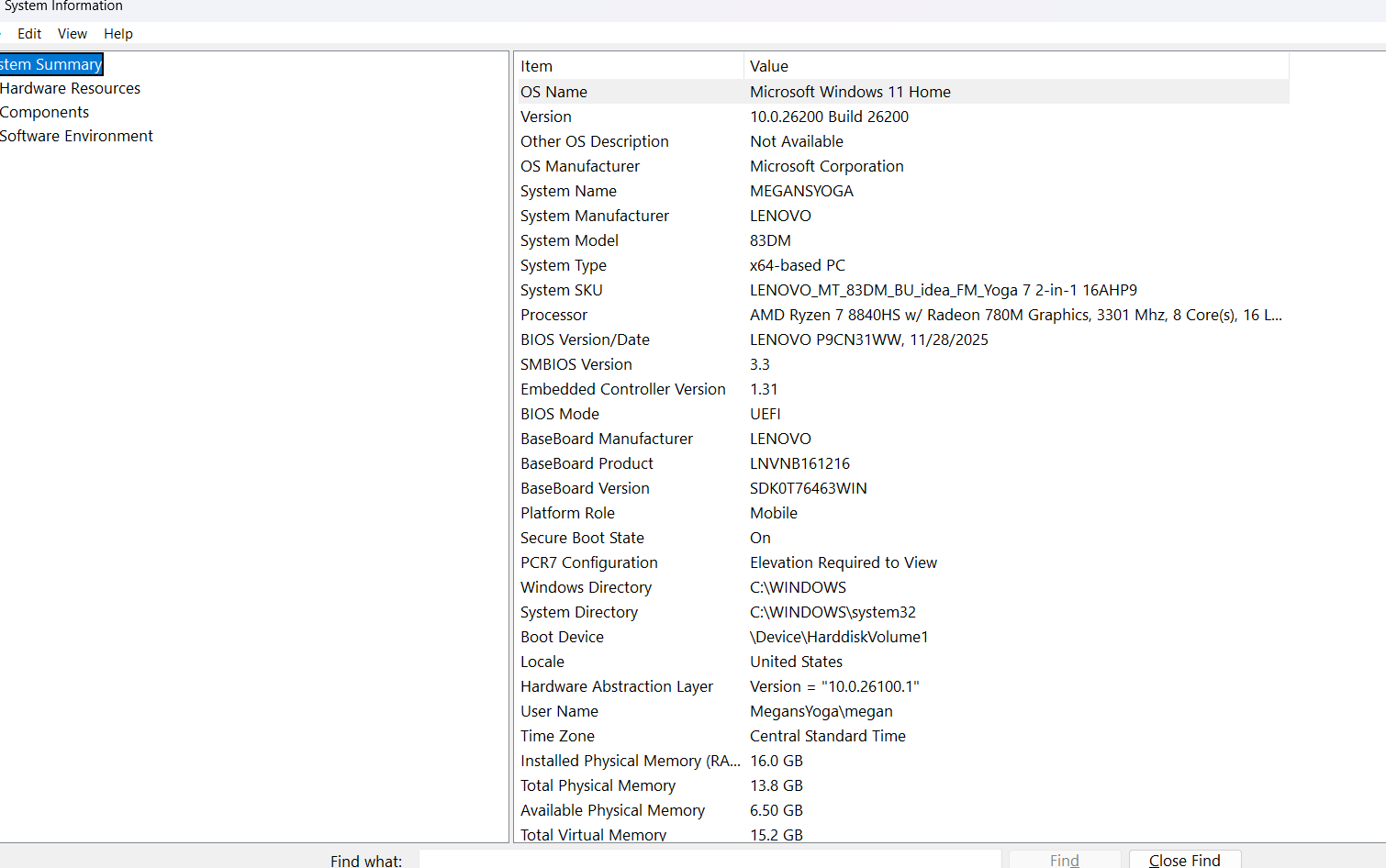Select the System SKU row label
Image resolution: width=1386 pixels, height=868 pixels.
tap(561, 290)
